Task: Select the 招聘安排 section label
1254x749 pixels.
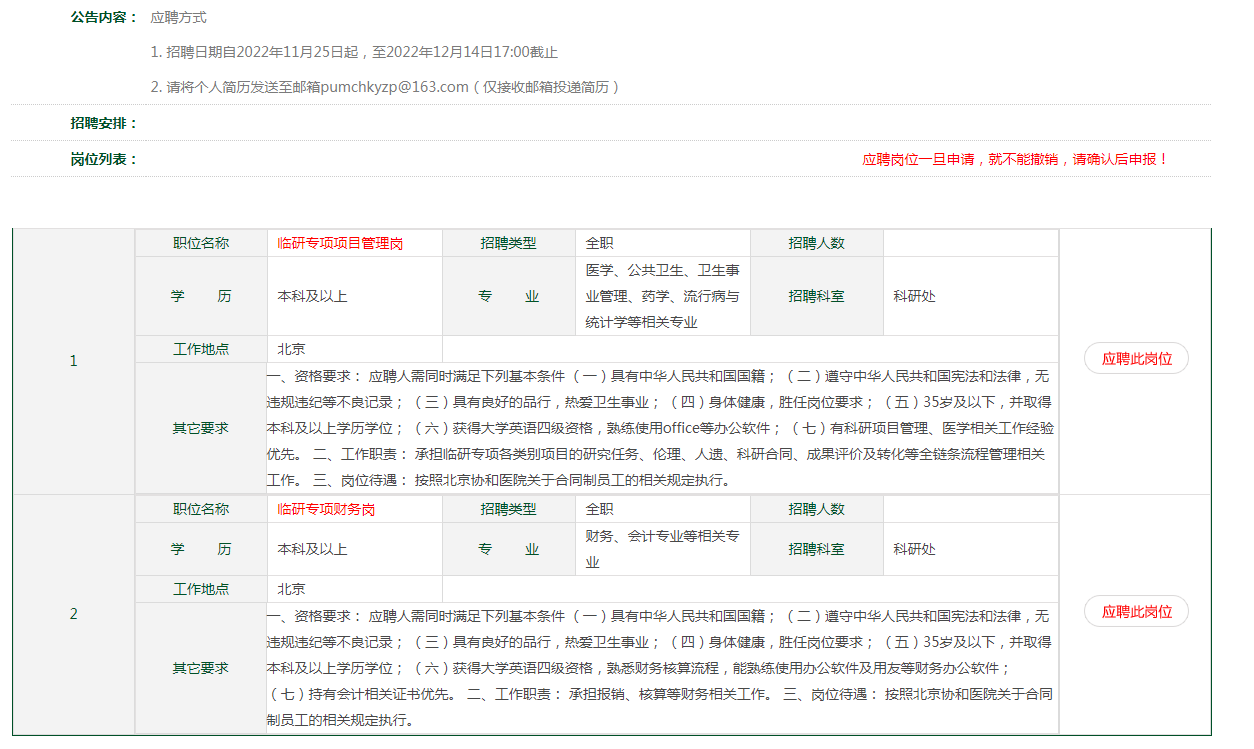Action: click(x=103, y=123)
